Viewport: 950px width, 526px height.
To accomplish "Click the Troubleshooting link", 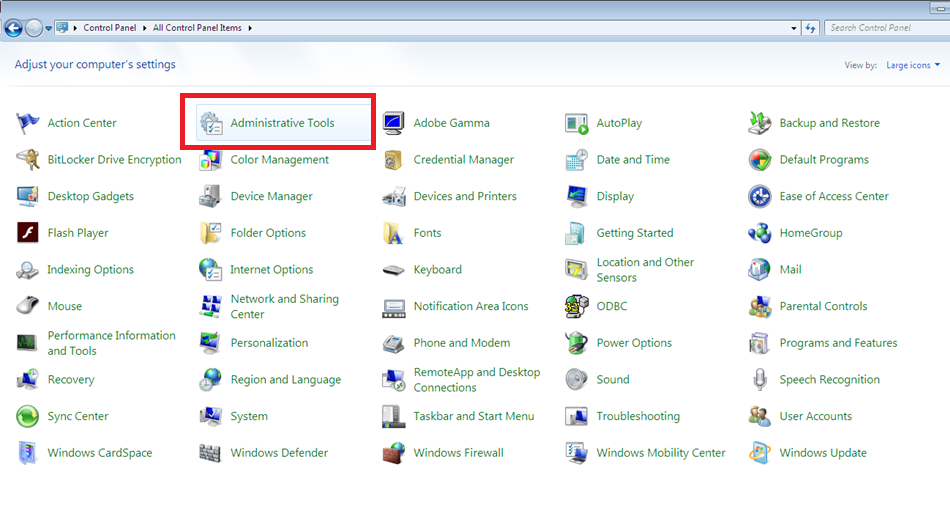I will [638, 416].
